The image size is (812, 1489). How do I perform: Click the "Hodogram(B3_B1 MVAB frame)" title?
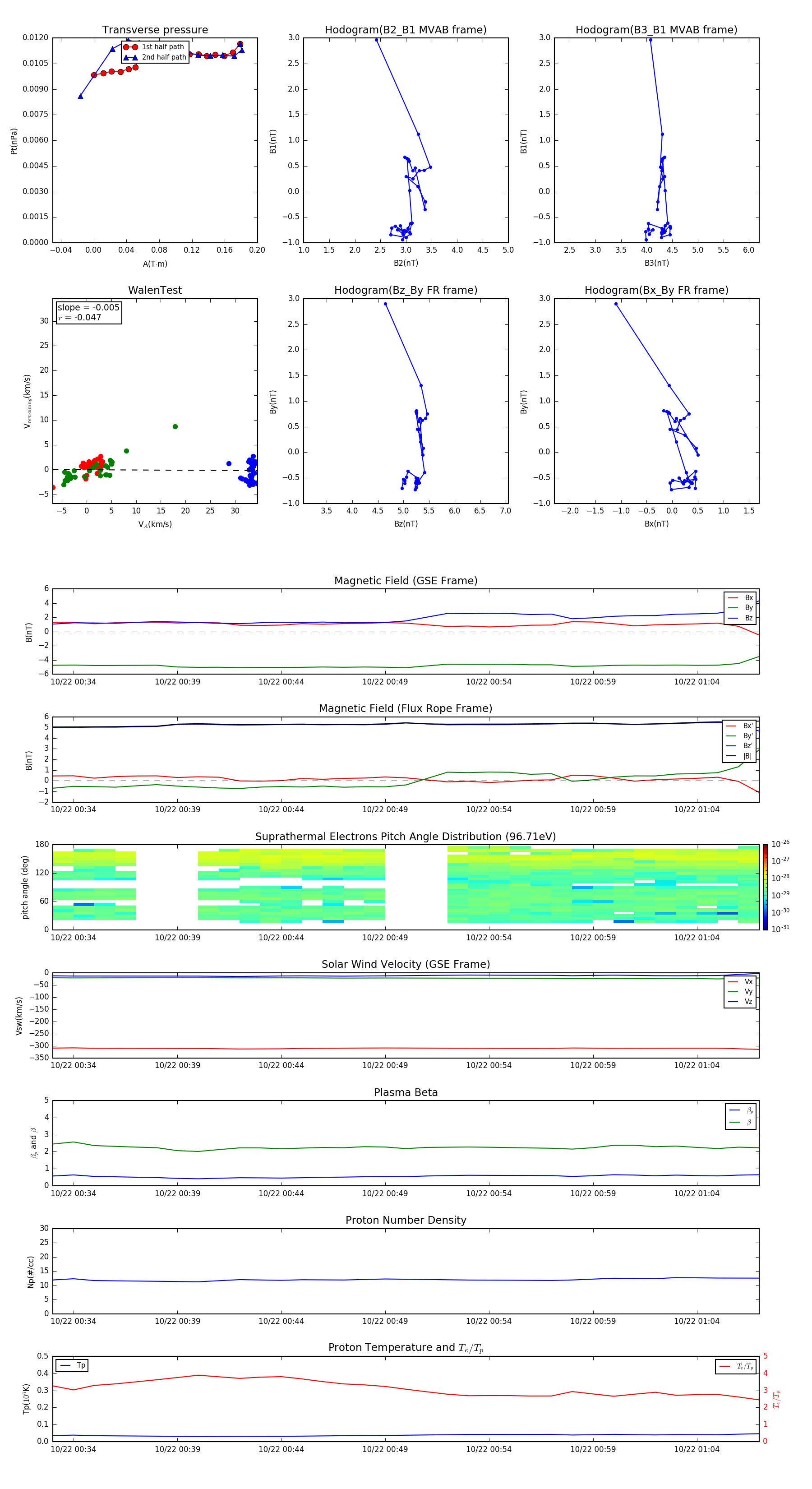coord(656,30)
